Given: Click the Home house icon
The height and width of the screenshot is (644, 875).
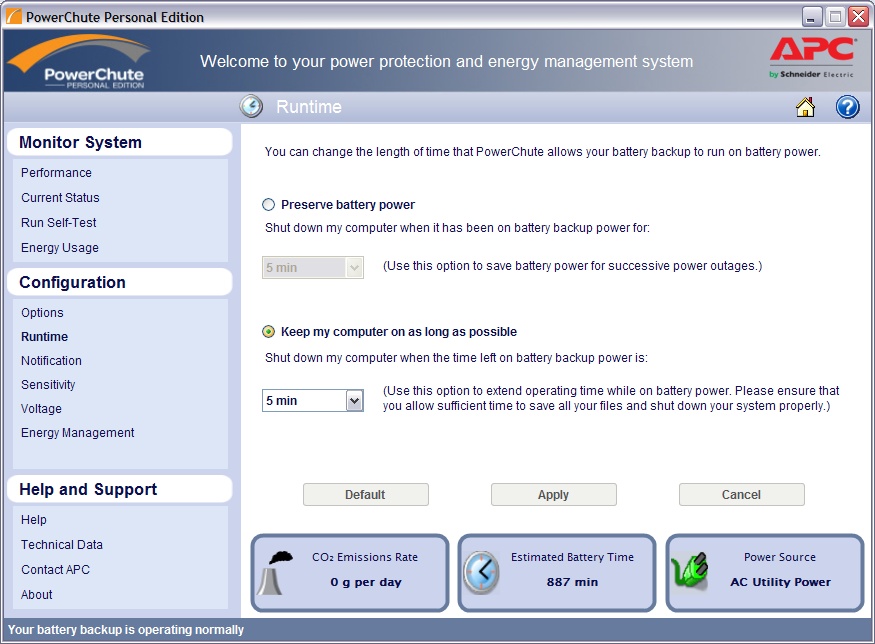Looking at the screenshot, I should tap(805, 107).
